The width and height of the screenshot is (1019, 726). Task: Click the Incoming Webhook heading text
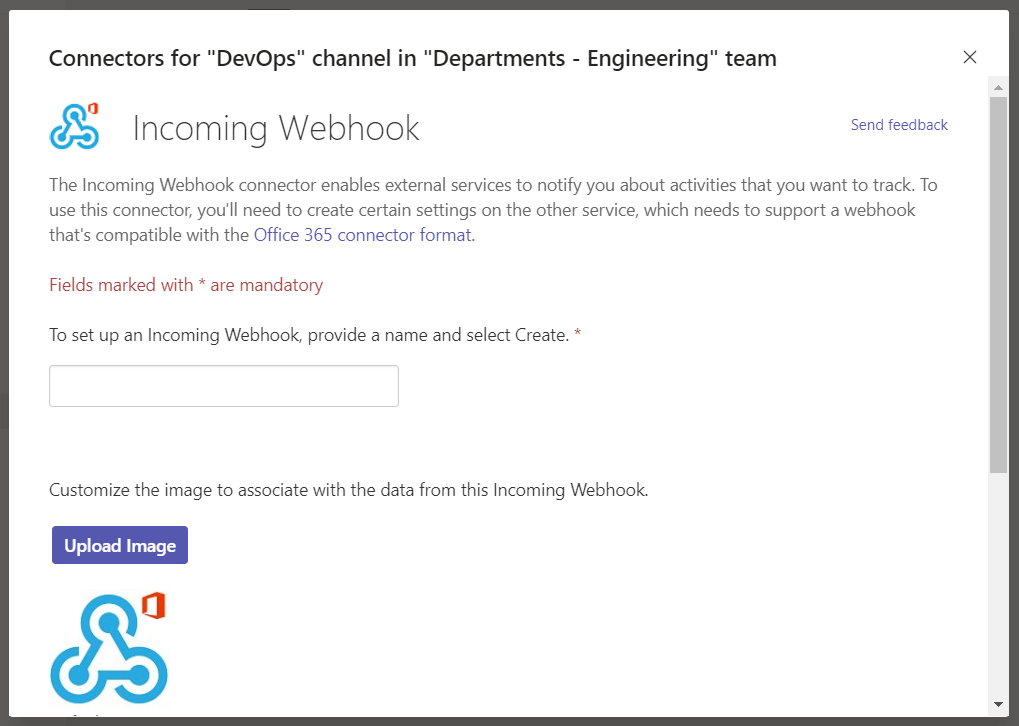(x=276, y=127)
